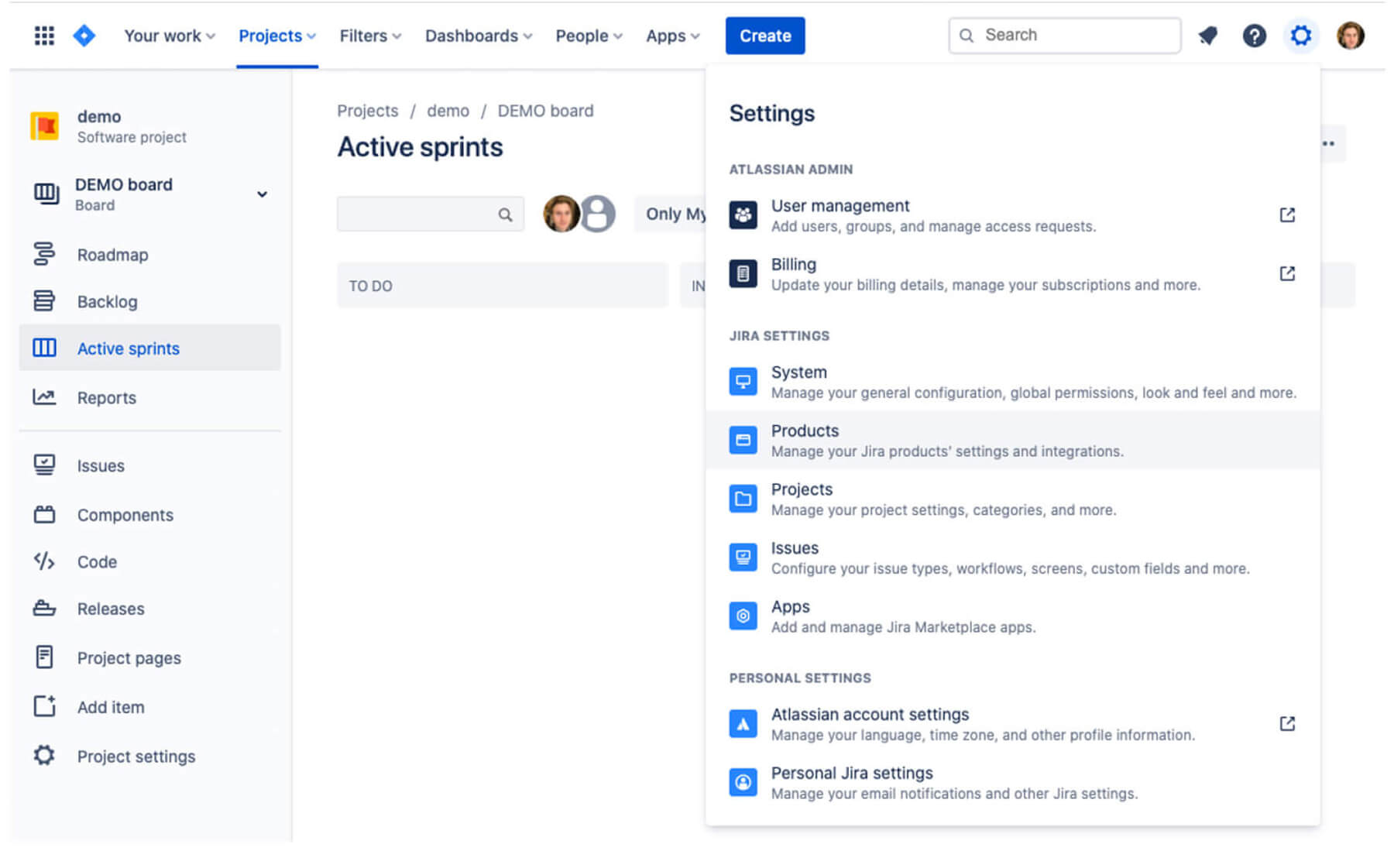Screen dimensions: 1394x868
Task: Open the notifications megaphone icon
Action: (1208, 36)
